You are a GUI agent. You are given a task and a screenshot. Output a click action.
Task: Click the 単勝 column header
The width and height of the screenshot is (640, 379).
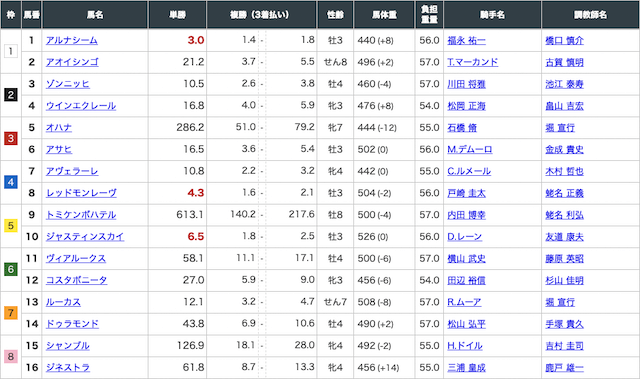178,15
